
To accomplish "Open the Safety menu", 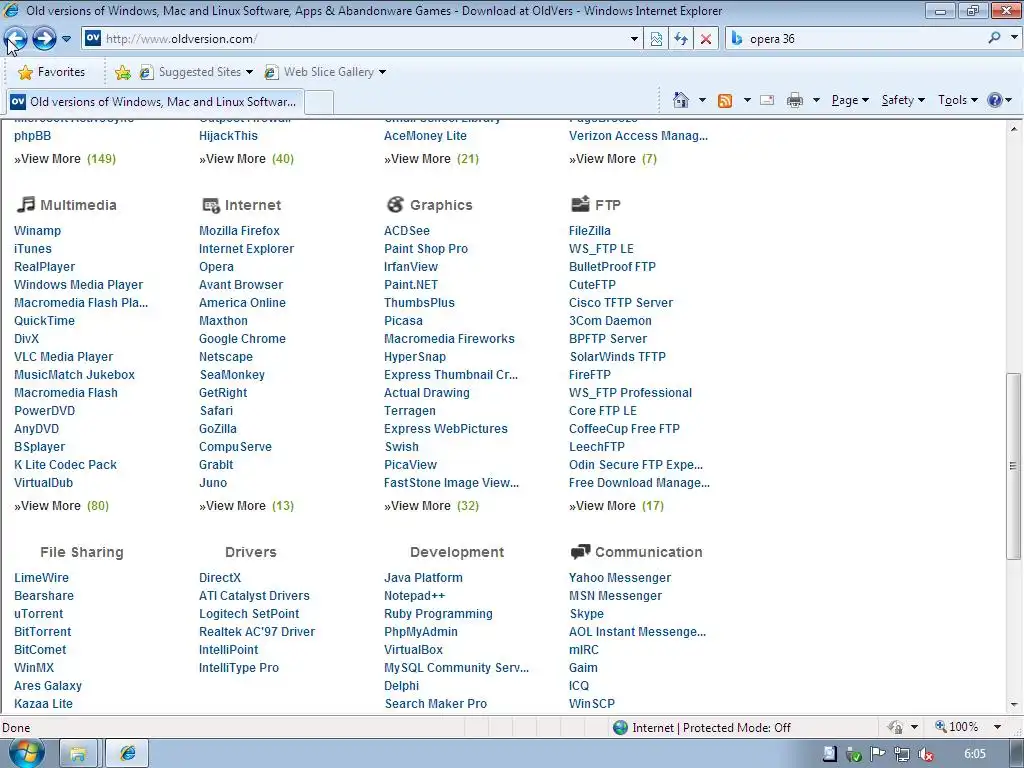I will click(903, 100).
